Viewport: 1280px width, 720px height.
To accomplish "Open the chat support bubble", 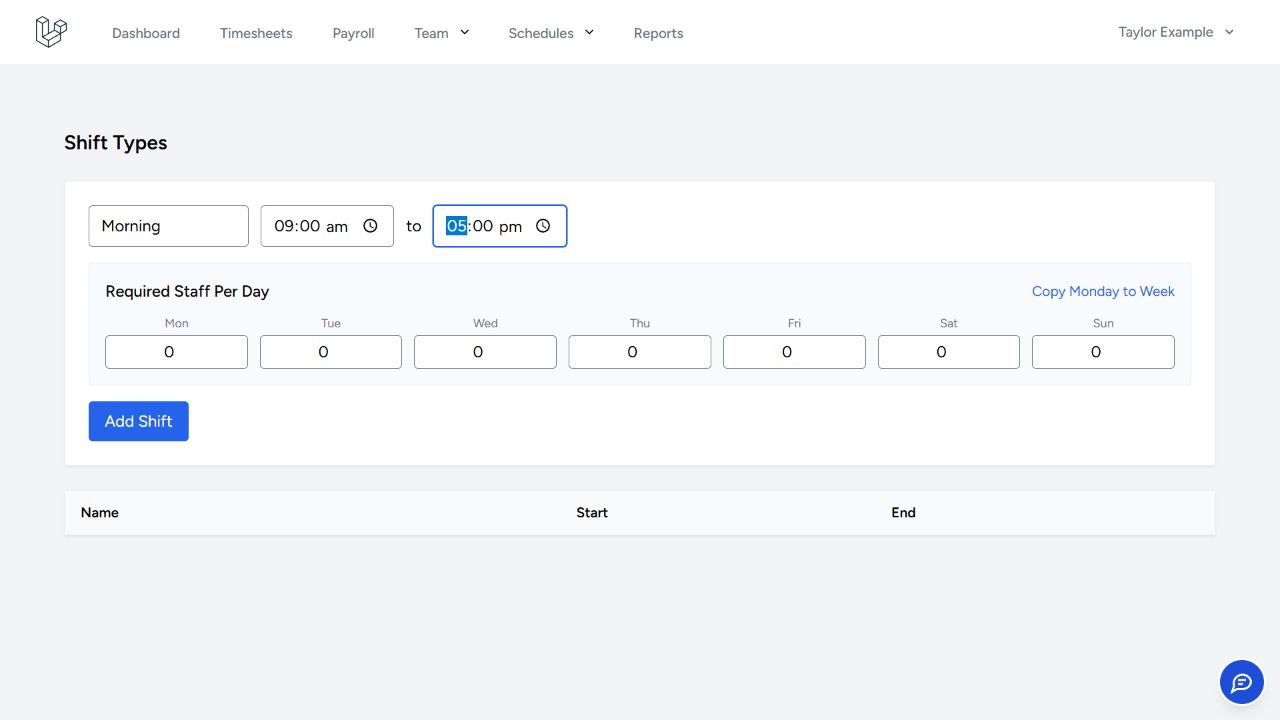I will coord(1242,683).
